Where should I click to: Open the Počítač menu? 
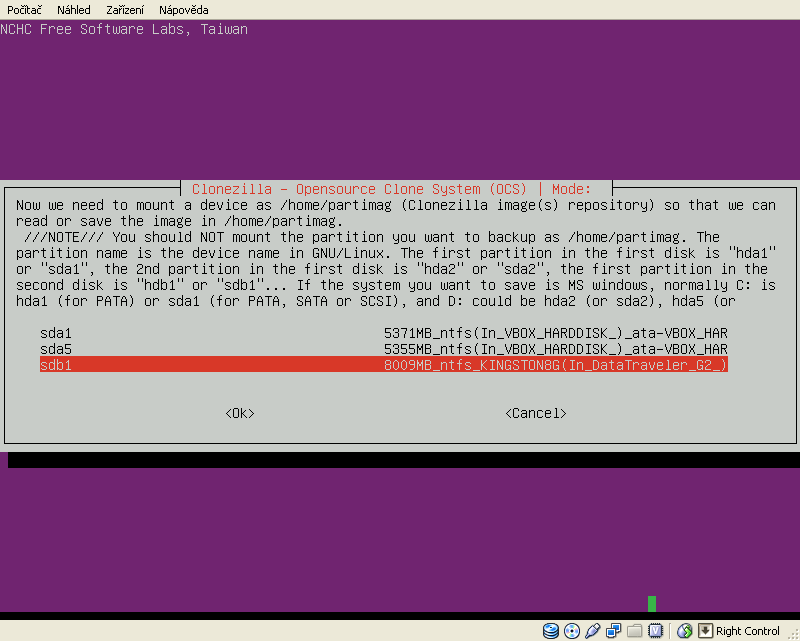click(x=24, y=9)
